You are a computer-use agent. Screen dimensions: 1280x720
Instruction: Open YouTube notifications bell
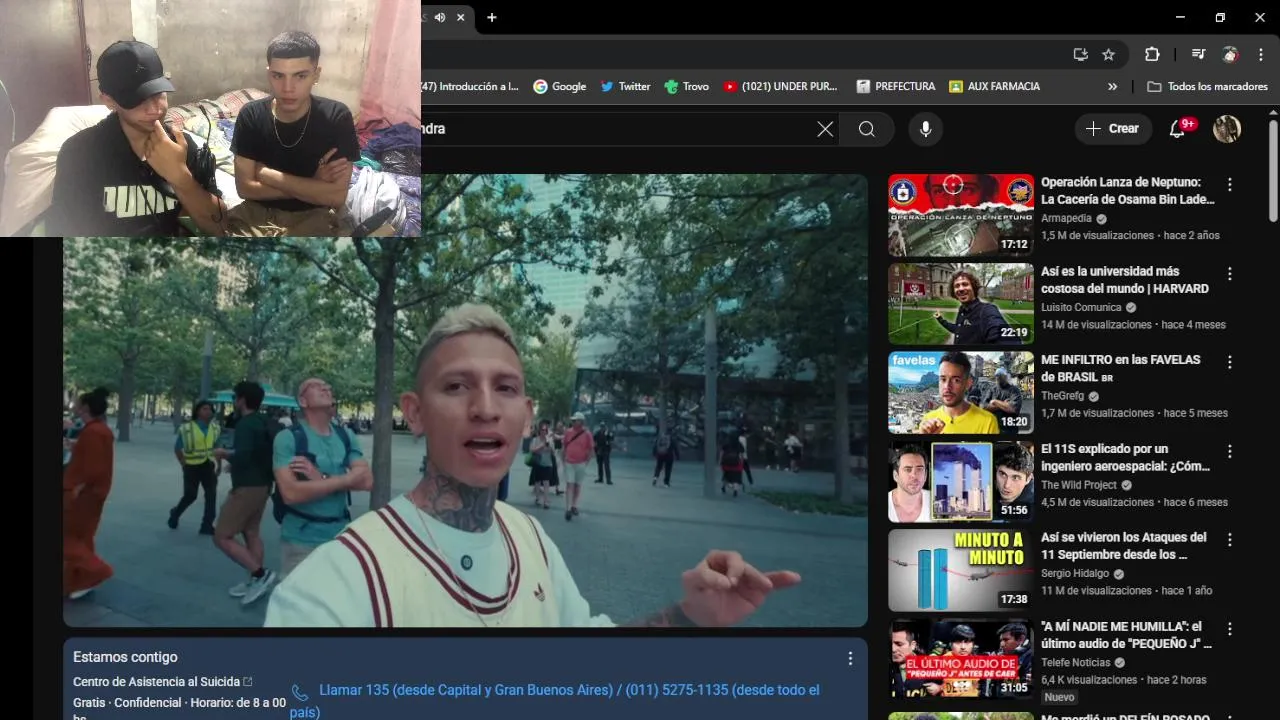[x=1178, y=129]
